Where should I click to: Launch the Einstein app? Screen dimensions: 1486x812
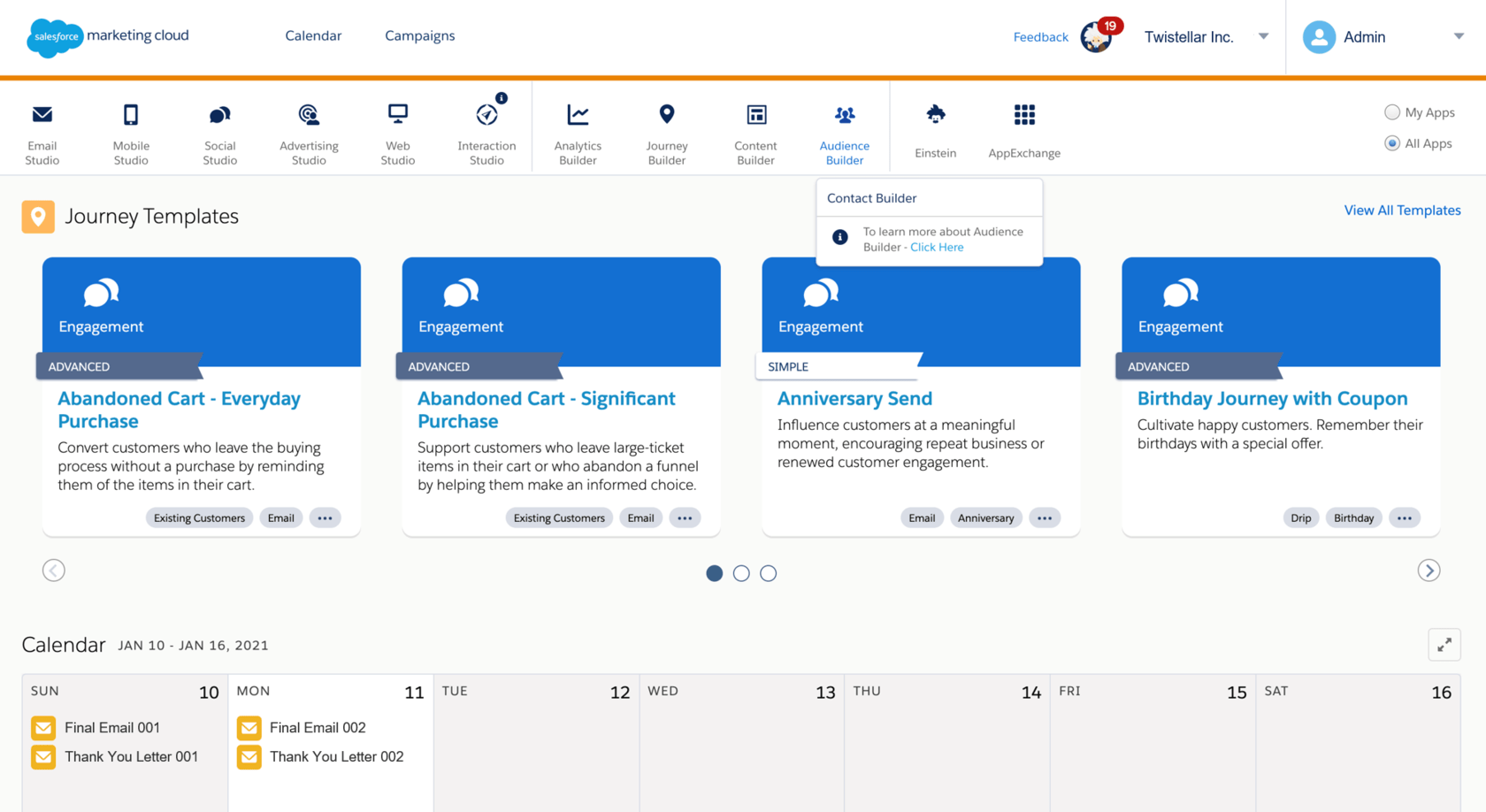(x=935, y=133)
